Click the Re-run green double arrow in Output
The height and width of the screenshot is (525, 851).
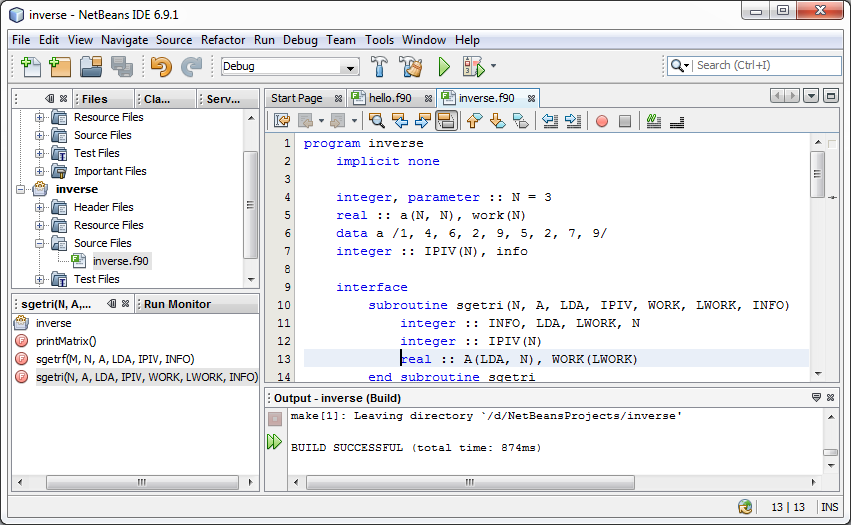tap(275, 442)
